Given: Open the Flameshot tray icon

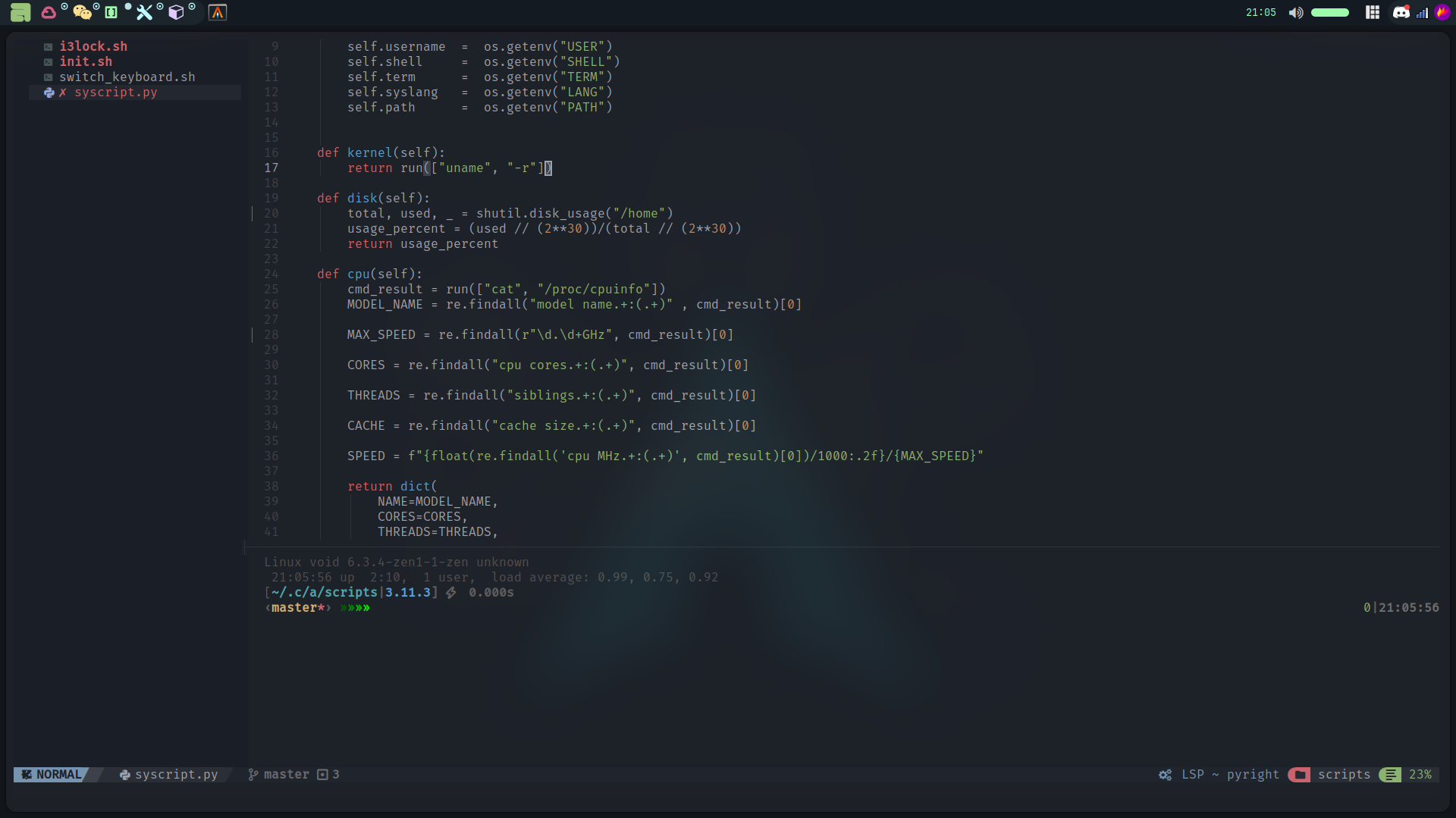Looking at the screenshot, I should click(x=1442, y=12).
